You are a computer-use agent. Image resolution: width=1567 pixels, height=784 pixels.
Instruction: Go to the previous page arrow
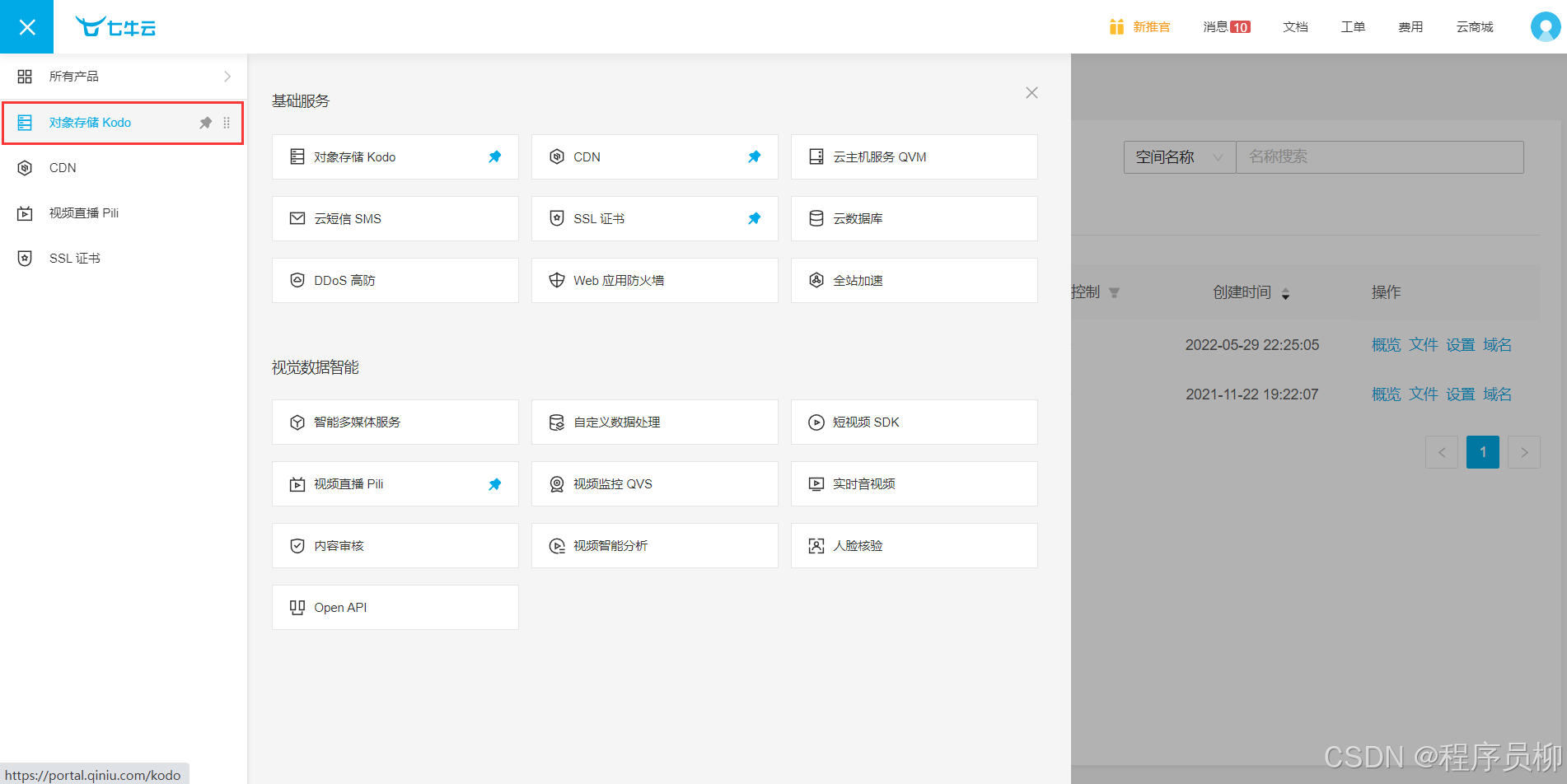1442,452
